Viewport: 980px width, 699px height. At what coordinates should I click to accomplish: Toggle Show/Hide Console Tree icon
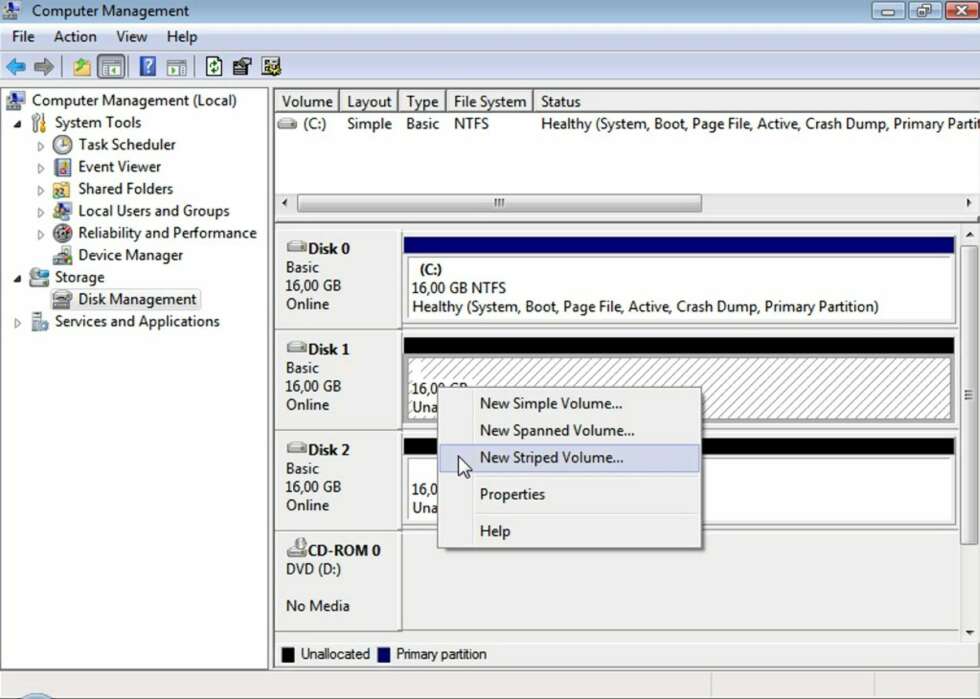(x=112, y=66)
